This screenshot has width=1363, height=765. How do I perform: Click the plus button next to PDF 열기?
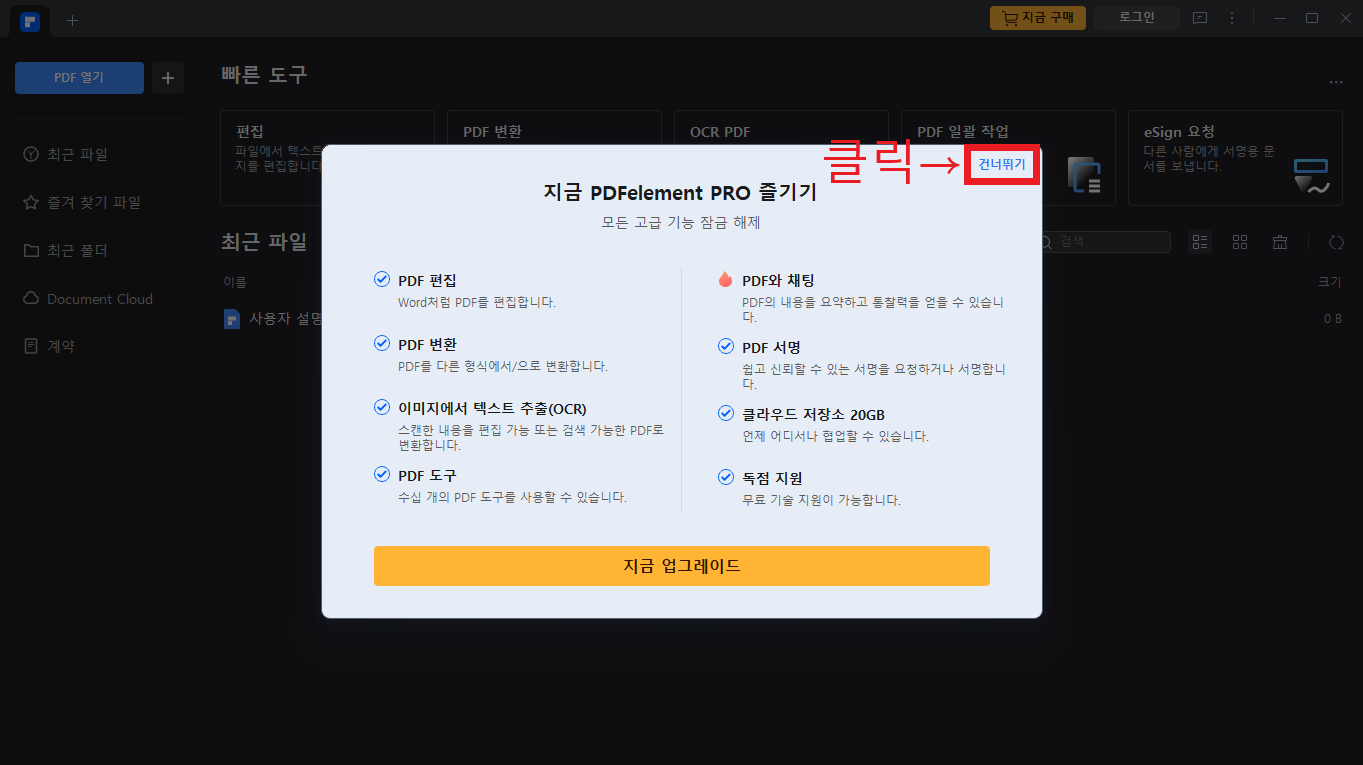tap(168, 77)
